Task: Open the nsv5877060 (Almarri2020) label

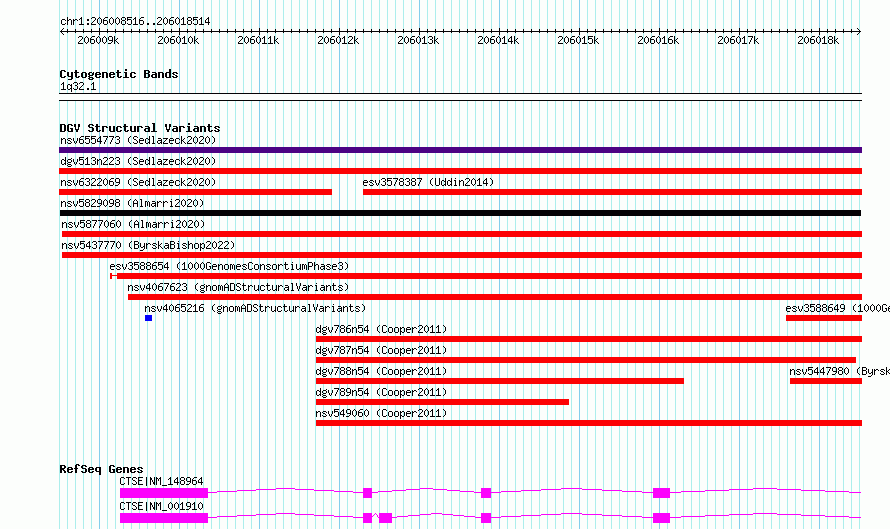Action: pyautogui.click(x=133, y=224)
